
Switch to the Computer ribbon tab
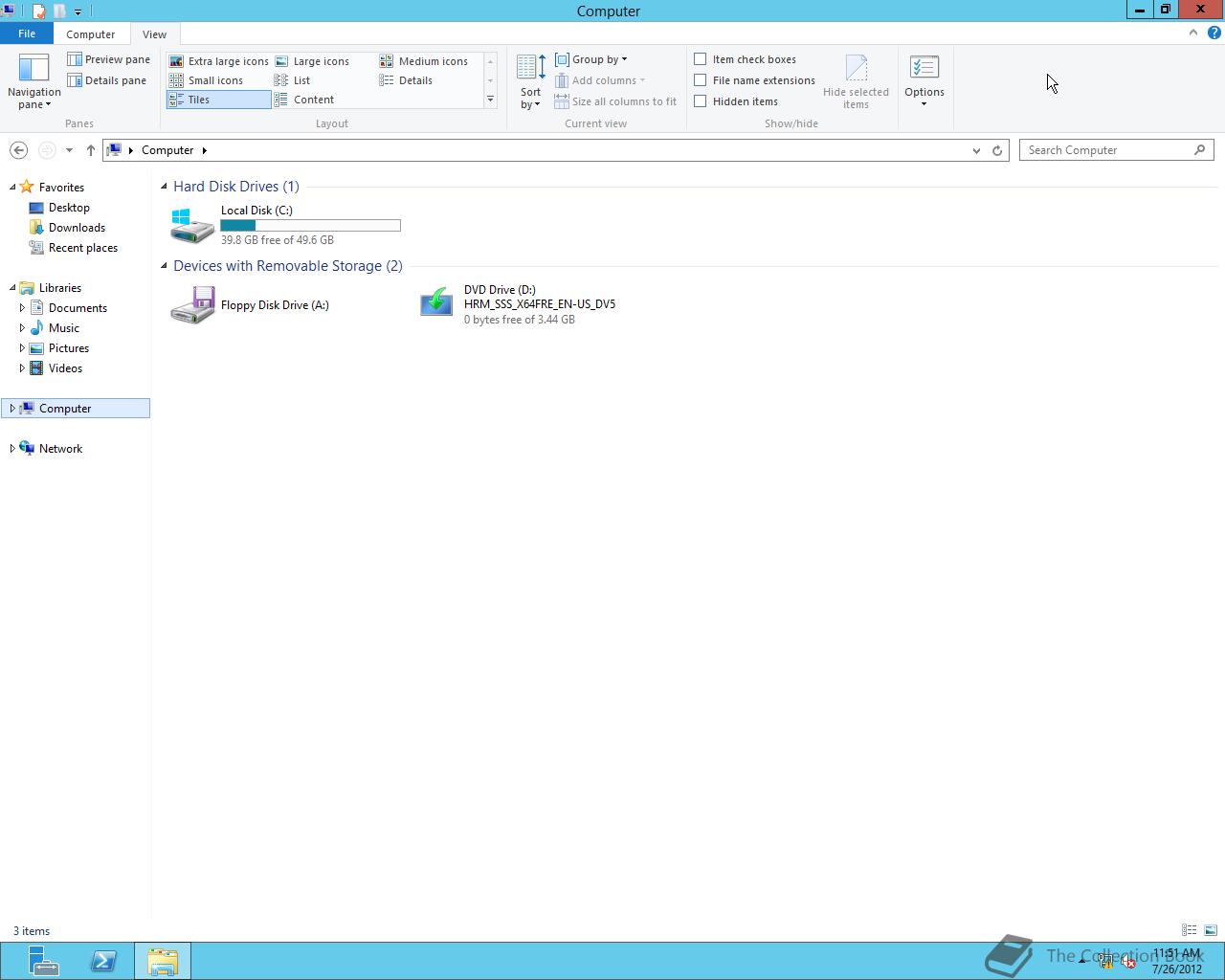(90, 33)
